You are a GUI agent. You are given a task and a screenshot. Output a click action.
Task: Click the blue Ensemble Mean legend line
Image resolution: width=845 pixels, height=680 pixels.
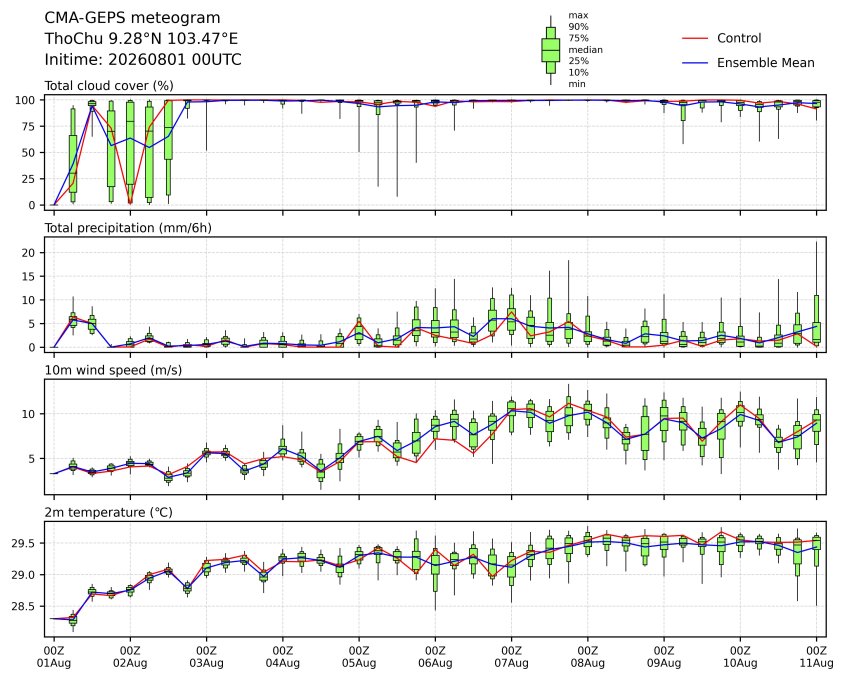tap(695, 63)
